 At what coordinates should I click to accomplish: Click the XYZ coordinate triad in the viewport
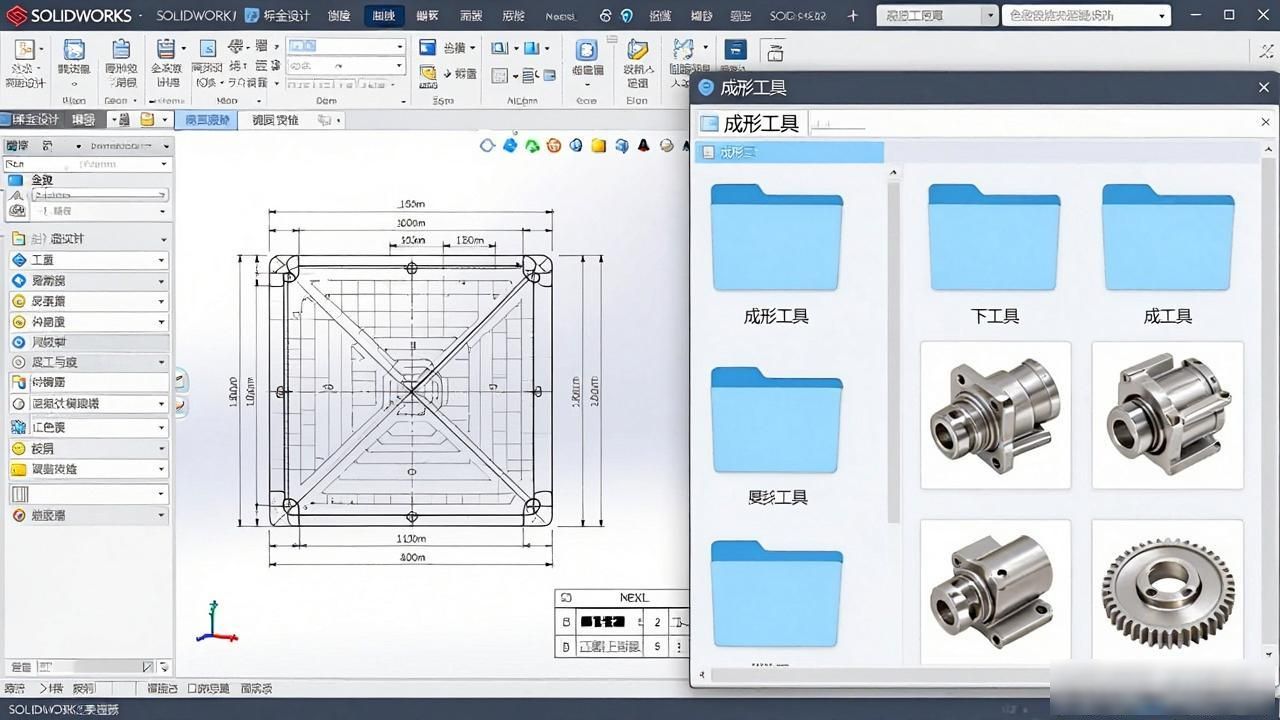(x=215, y=622)
